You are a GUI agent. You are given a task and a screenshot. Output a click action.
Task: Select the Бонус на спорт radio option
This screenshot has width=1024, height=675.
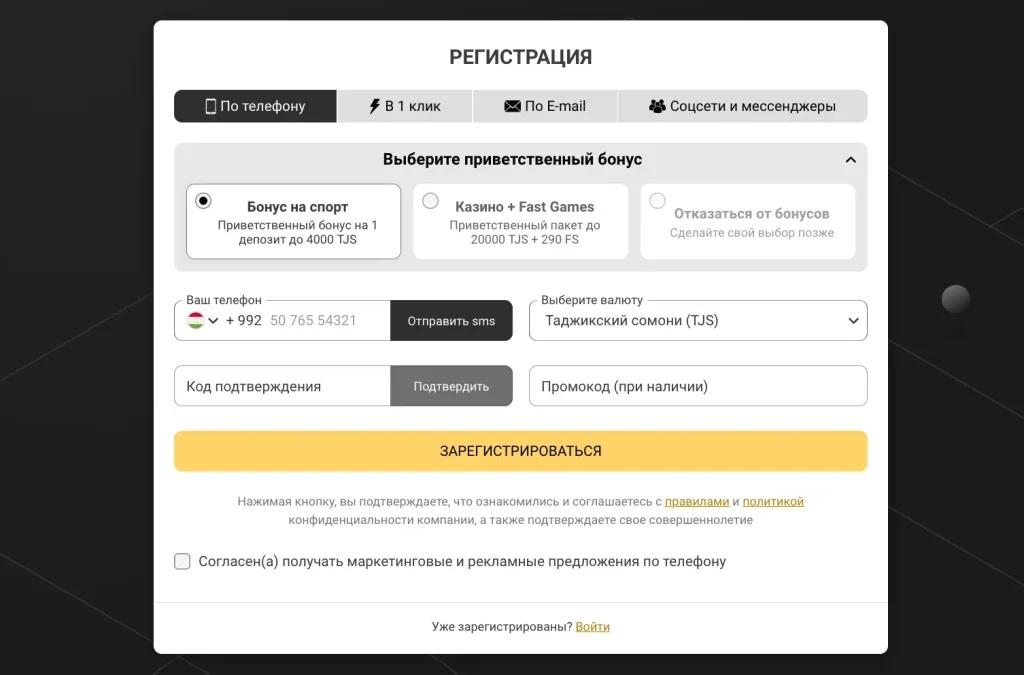coord(203,200)
